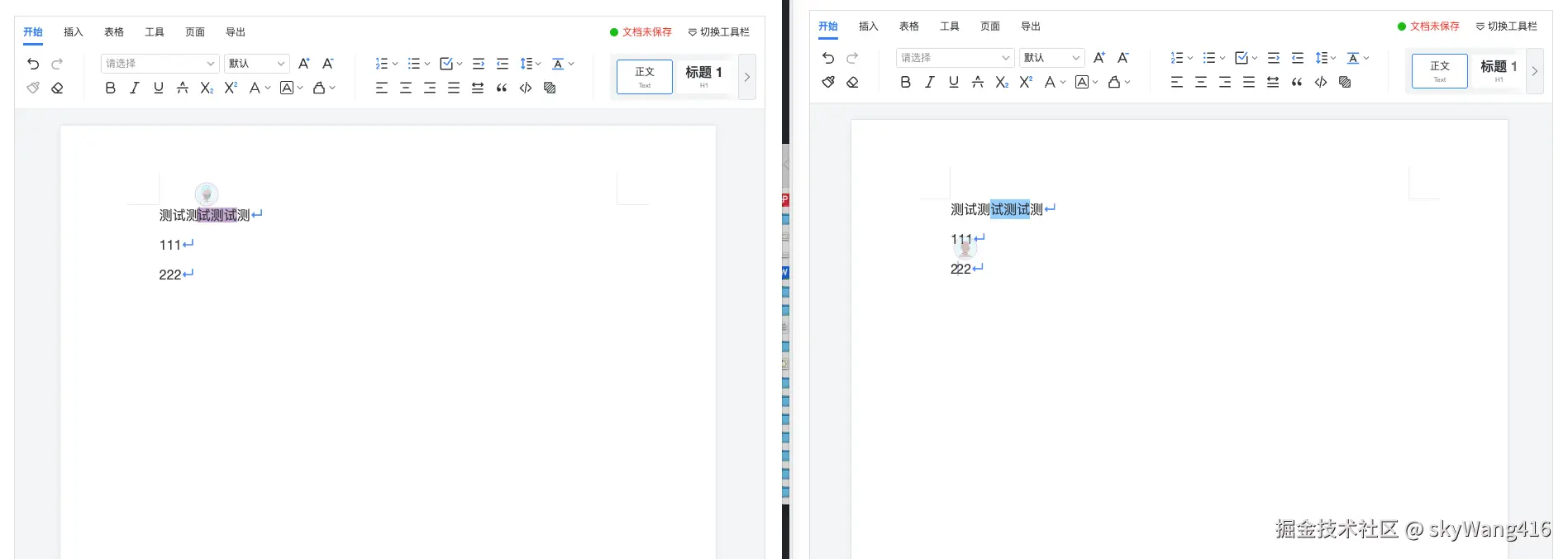Toggle underline in left editor
The height and width of the screenshot is (559, 1568).
point(159,88)
